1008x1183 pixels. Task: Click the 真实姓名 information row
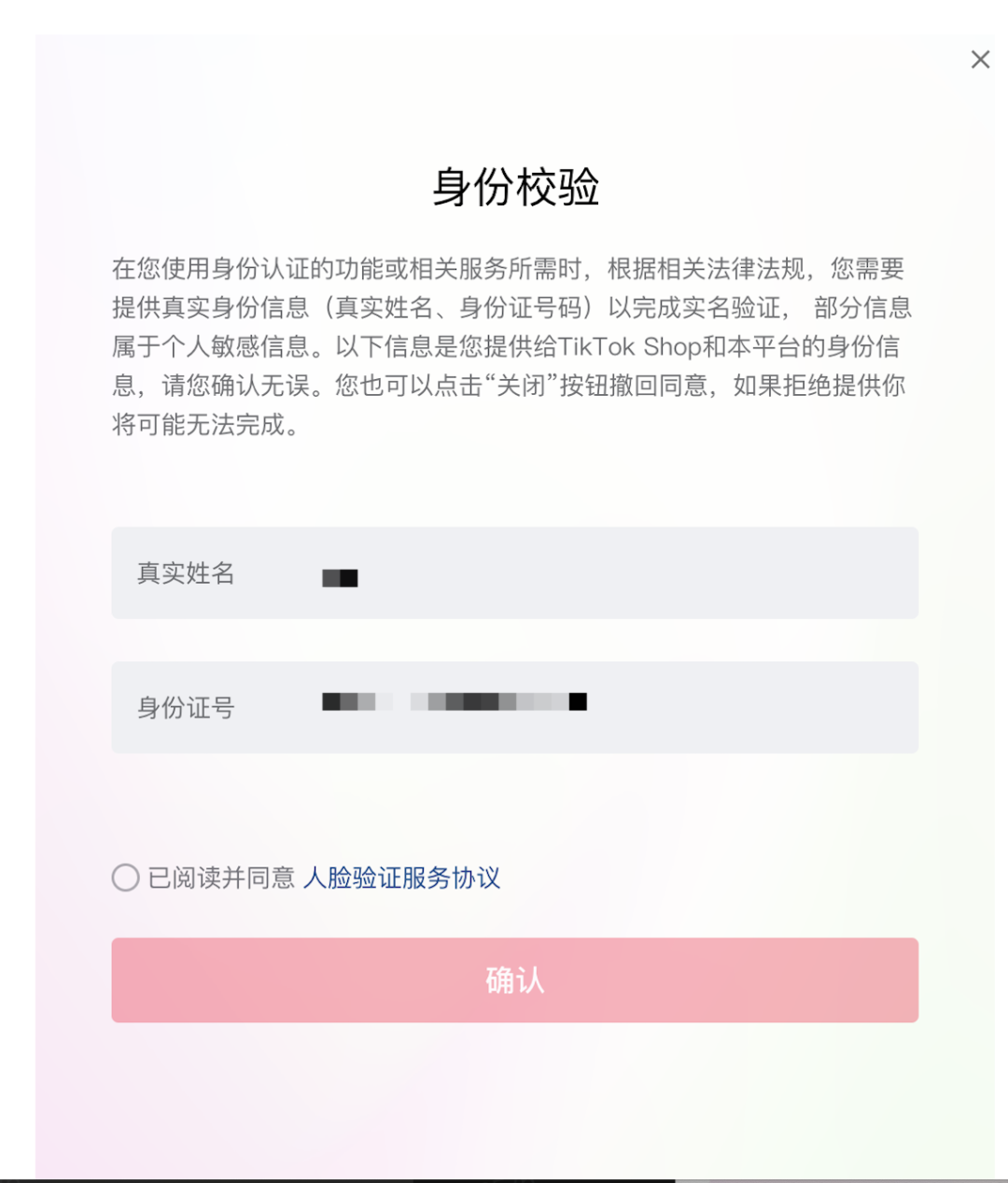pos(515,573)
